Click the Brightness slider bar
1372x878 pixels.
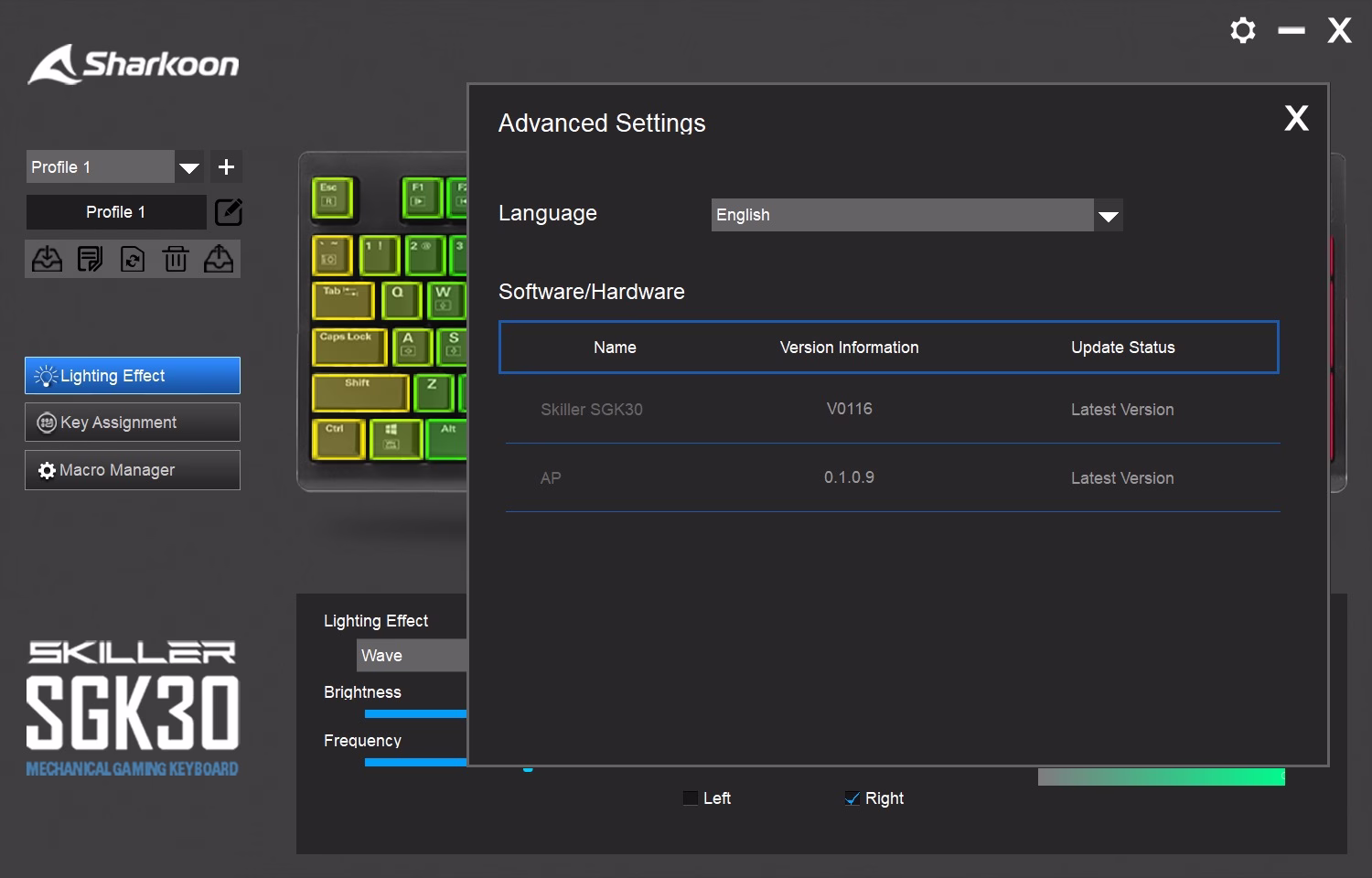[415, 714]
